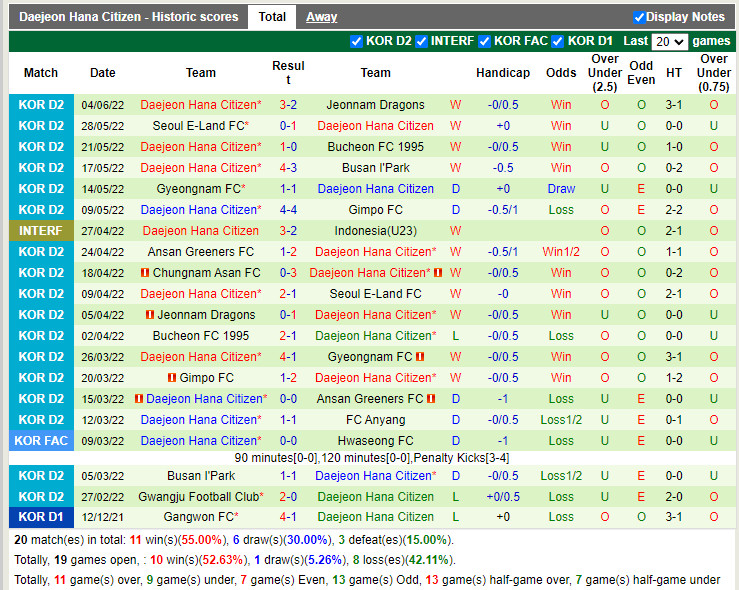This screenshot has height=590, width=739.
Task: Click the KOR FAC league badge in the Hwaseong FC row
Action: (x=41, y=441)
